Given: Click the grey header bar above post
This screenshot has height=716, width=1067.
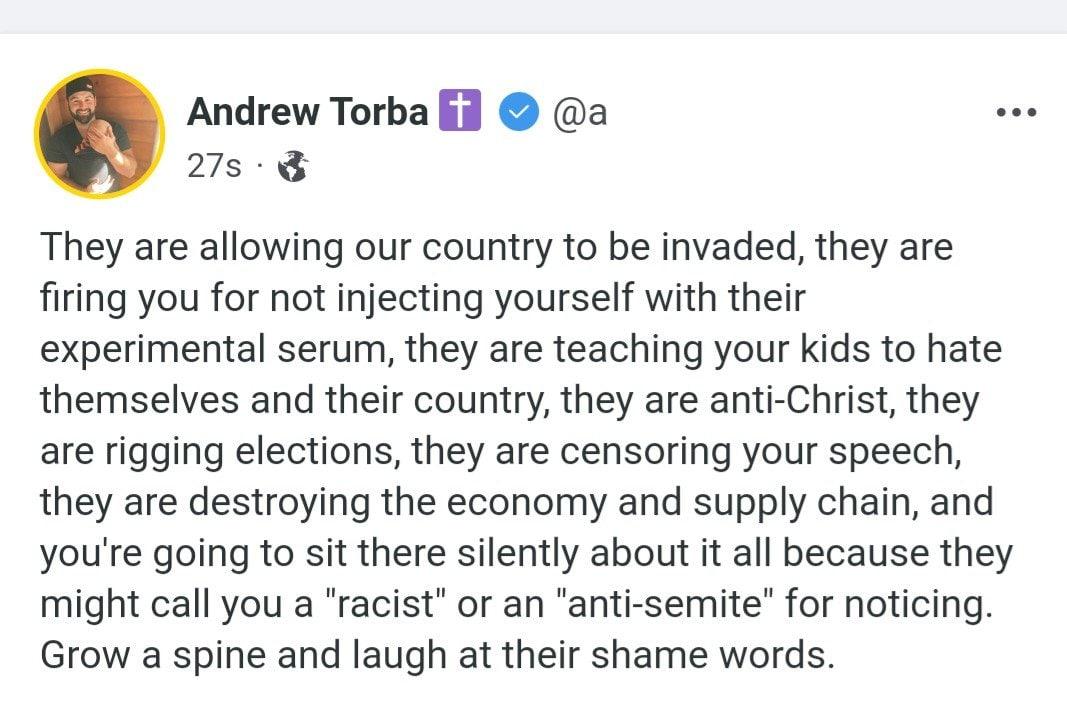Looking at the screenshot, I should click(x=534, y=16).
